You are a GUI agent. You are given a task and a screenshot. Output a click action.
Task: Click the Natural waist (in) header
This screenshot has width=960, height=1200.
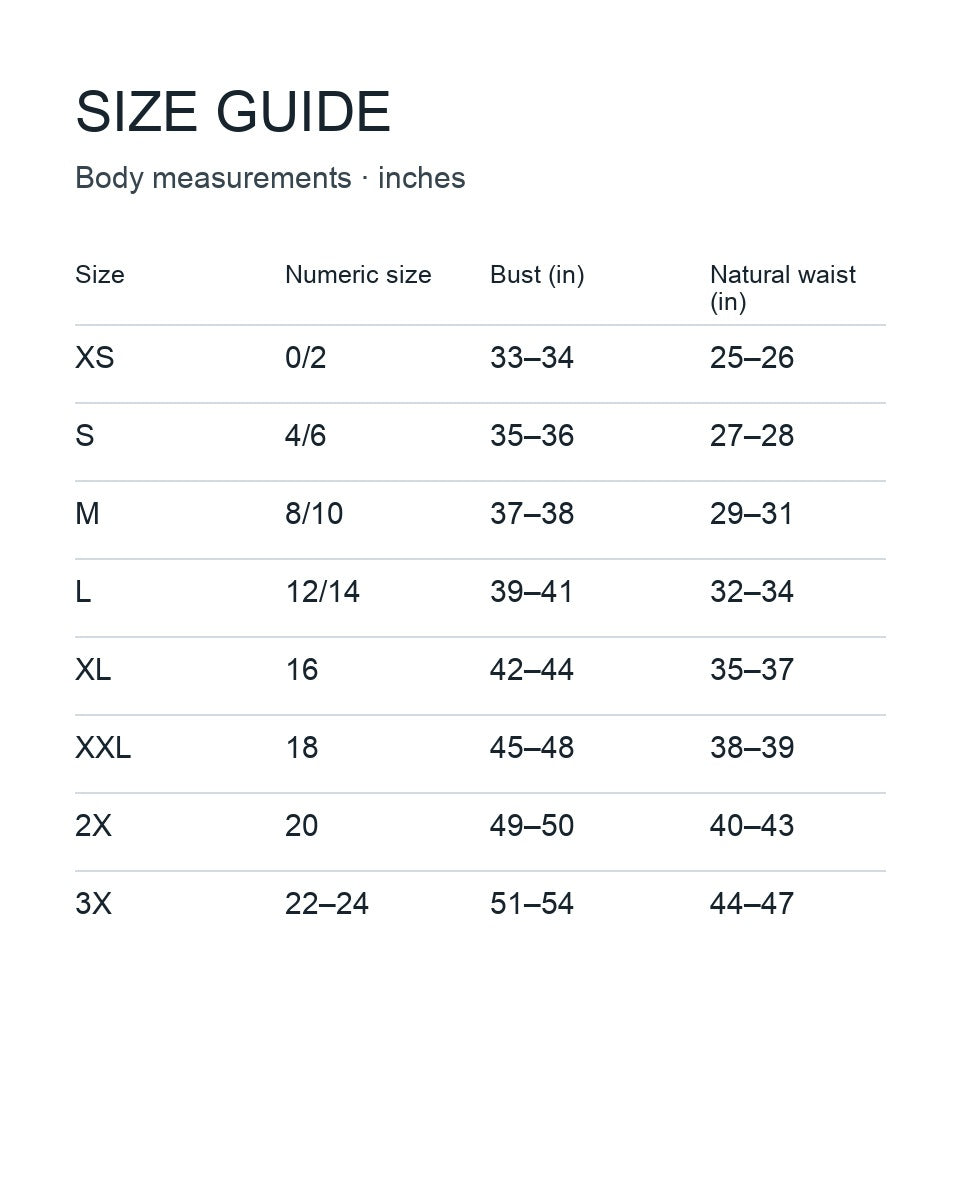tap(783, 288)
